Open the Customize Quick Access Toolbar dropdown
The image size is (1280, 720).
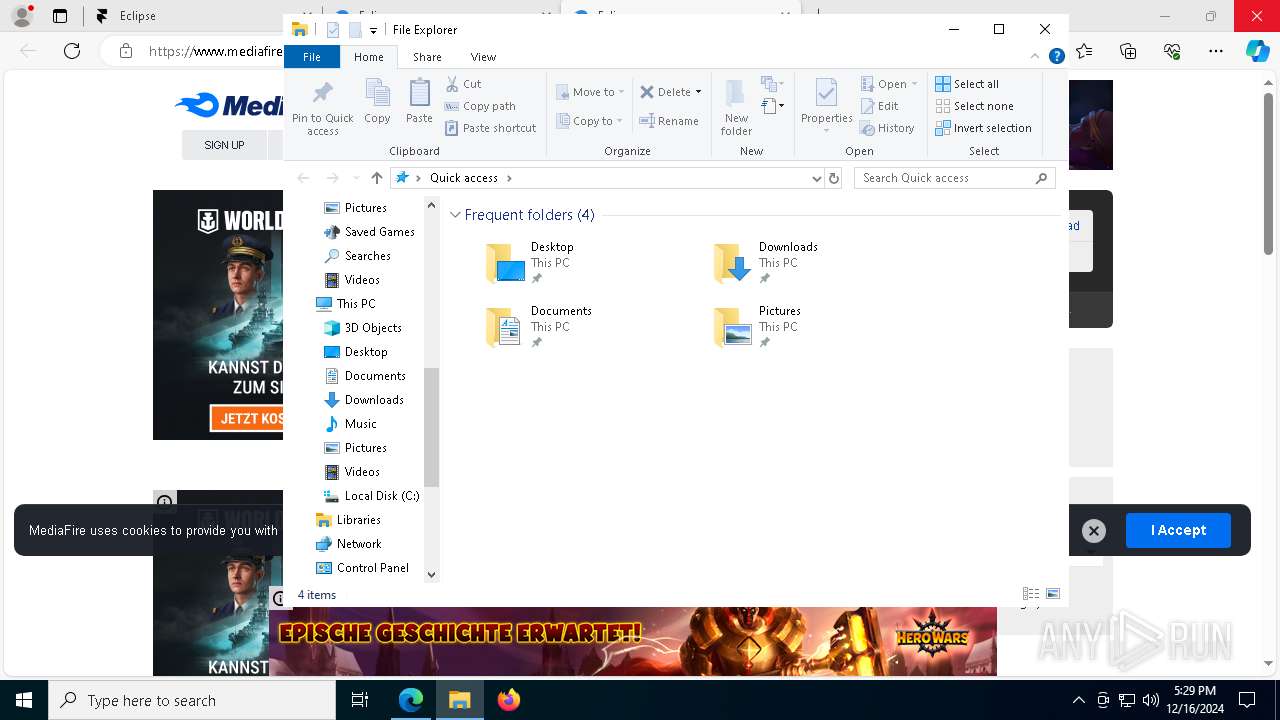pos(373,31)
